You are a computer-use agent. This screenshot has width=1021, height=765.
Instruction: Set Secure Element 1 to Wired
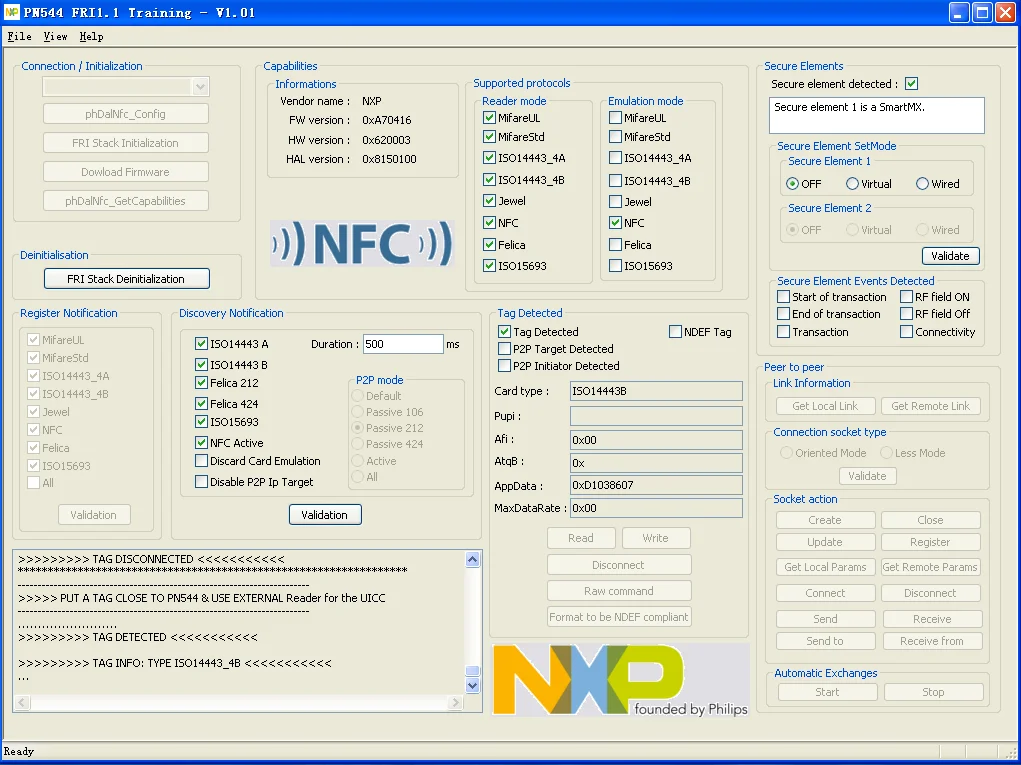pos(923,184)
